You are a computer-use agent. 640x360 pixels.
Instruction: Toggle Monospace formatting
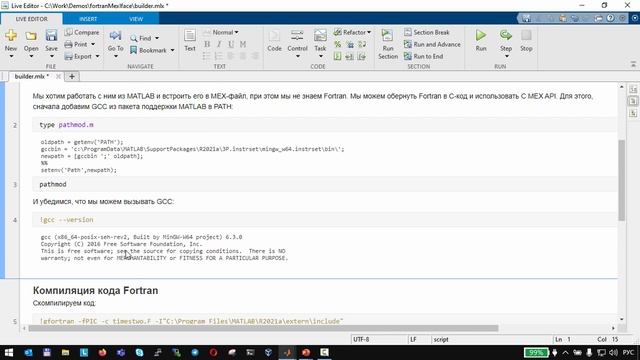tap(243, 44)
